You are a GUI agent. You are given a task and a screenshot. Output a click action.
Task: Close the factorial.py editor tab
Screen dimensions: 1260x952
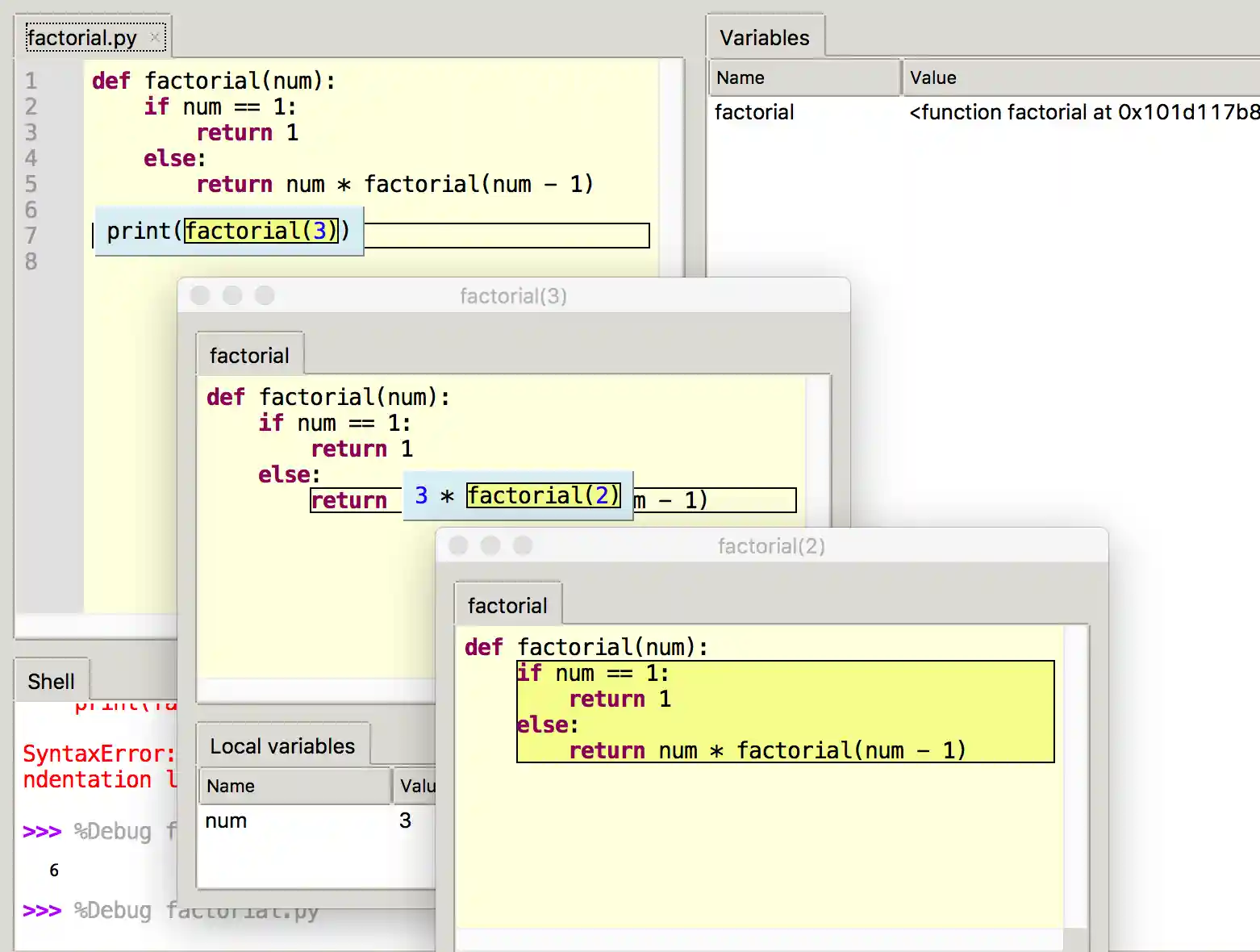point(155,37)
